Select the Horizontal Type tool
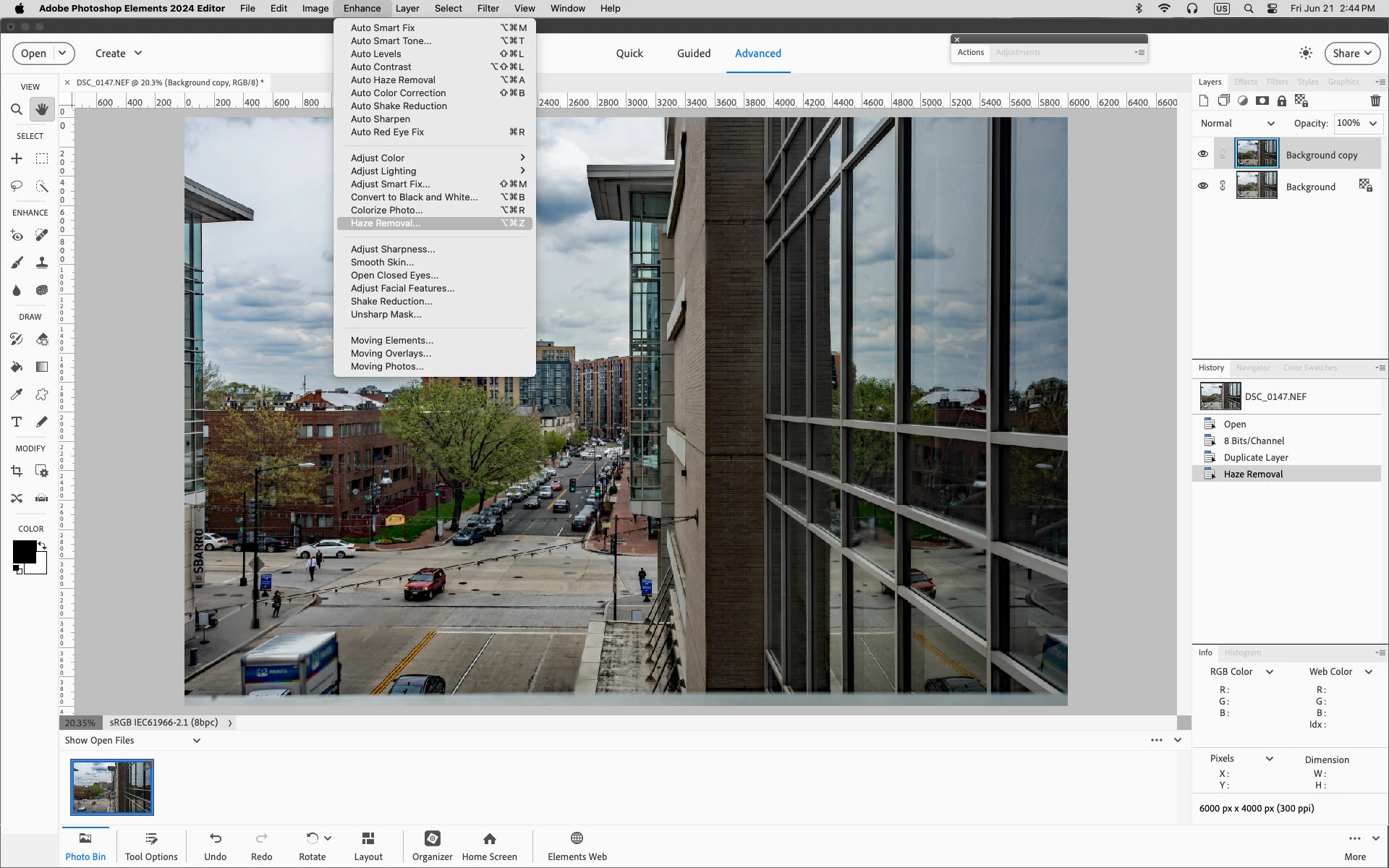The width and height of the screenshot is (1389, 868). pyautogui.click(x=16, y=422)
